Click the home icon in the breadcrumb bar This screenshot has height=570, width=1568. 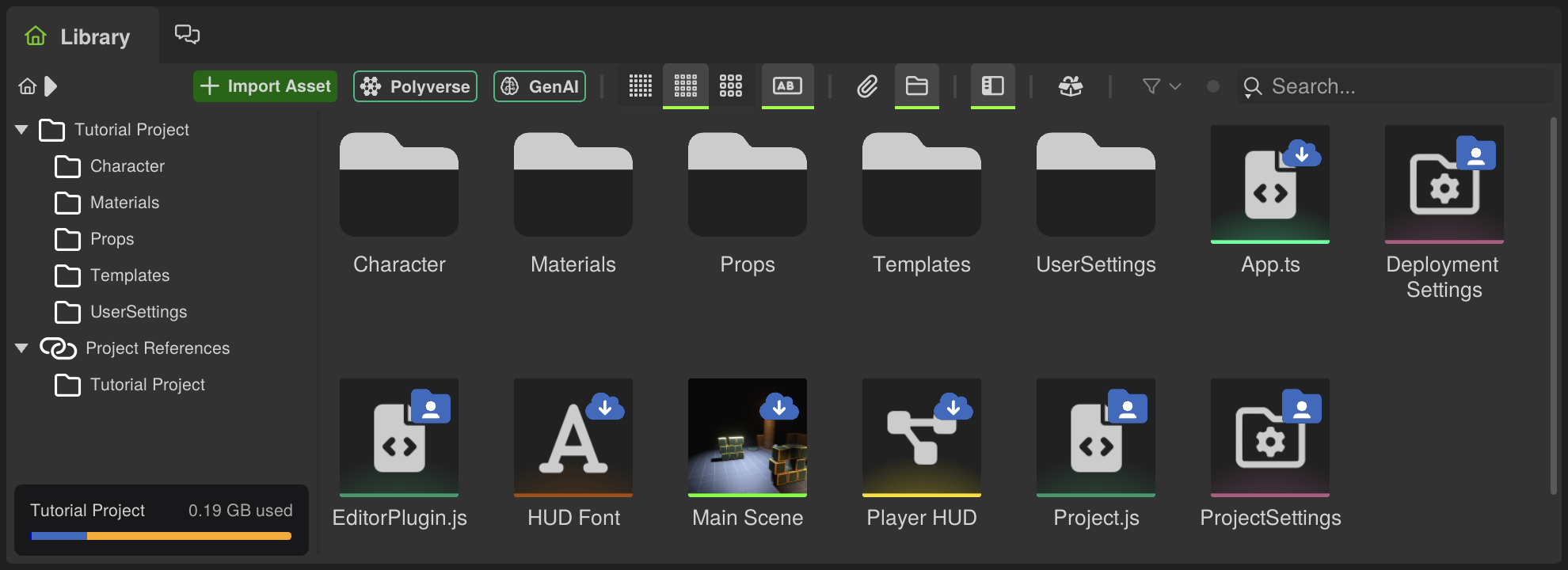28,86
